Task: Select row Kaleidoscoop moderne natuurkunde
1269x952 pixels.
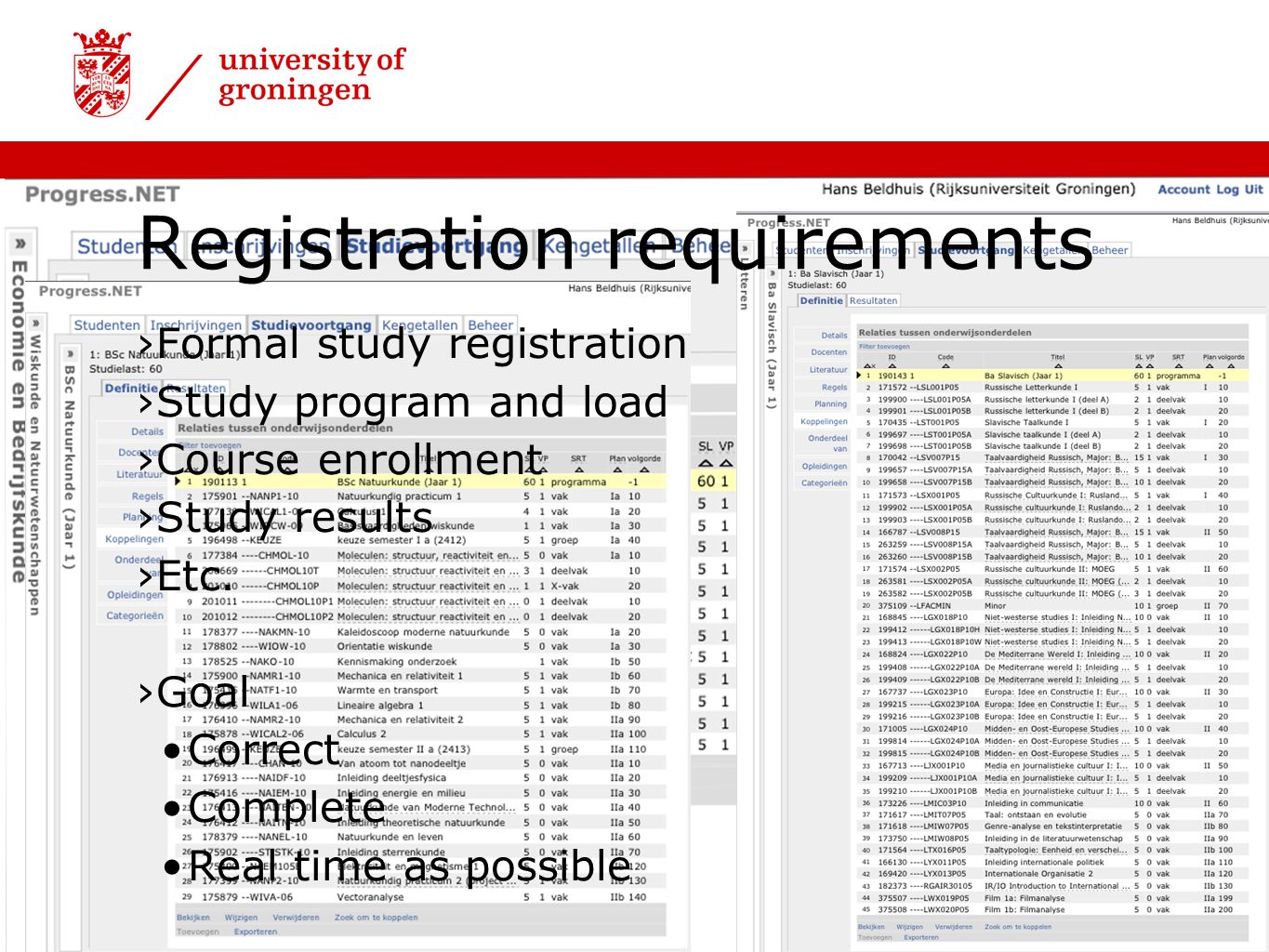Action: tap(420, 631)
